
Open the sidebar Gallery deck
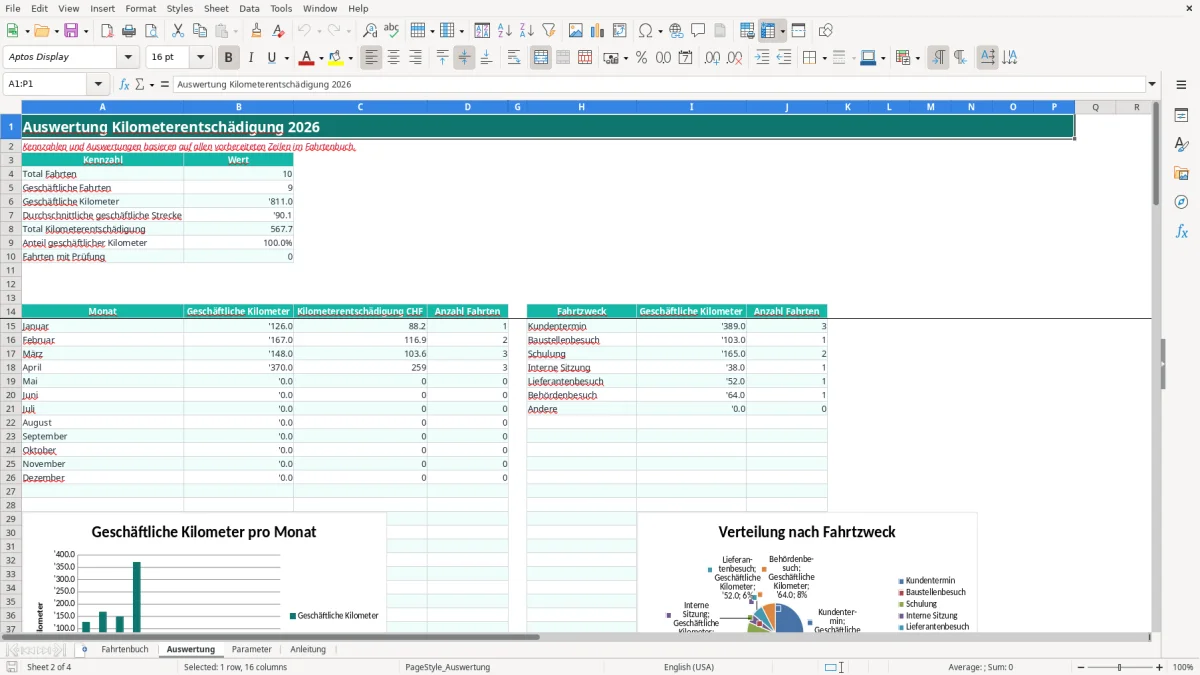1181,174
